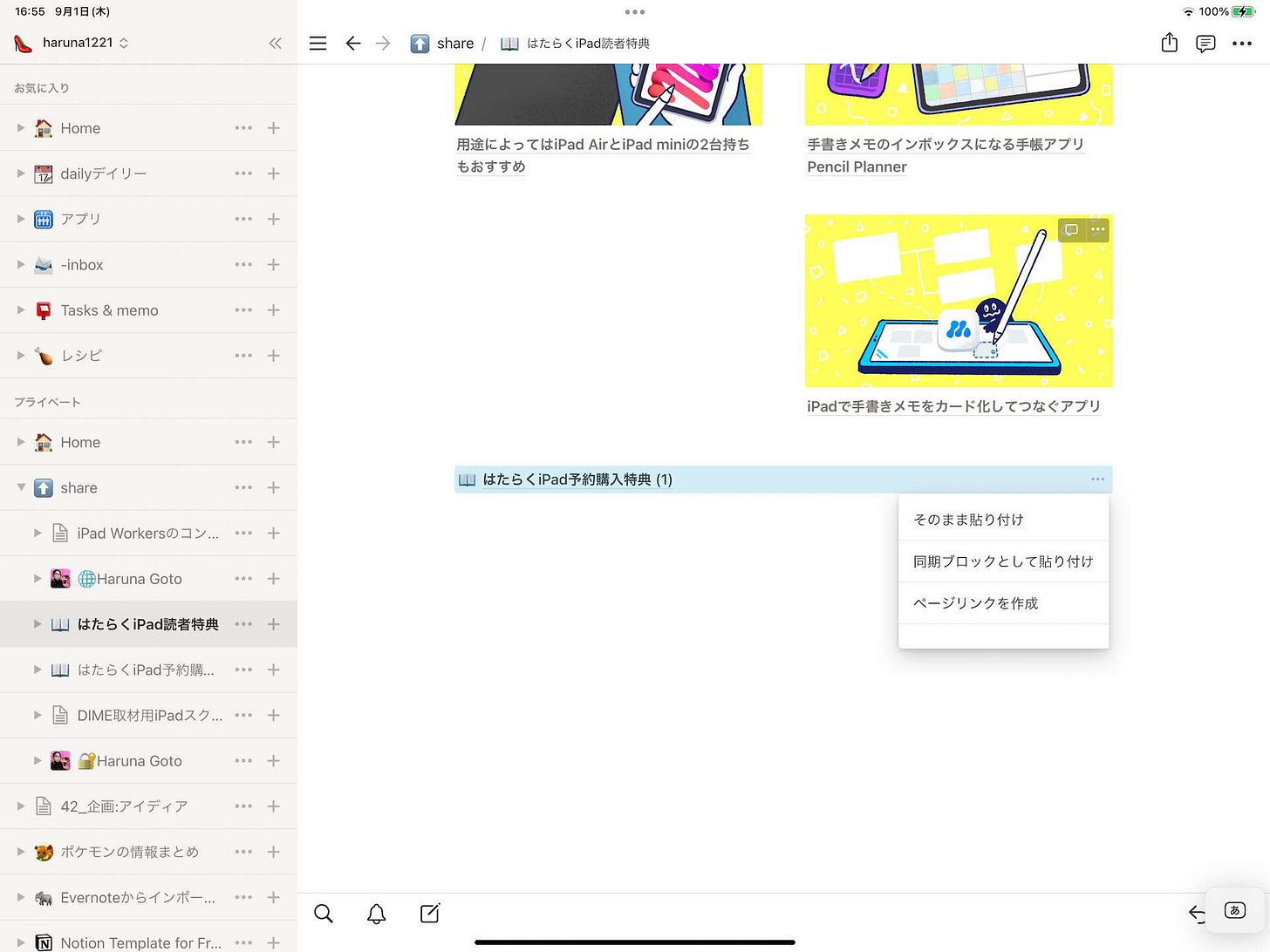Open the private Home page
Image resolution: width=1270 pixels, height=952 pixels.
80,443
